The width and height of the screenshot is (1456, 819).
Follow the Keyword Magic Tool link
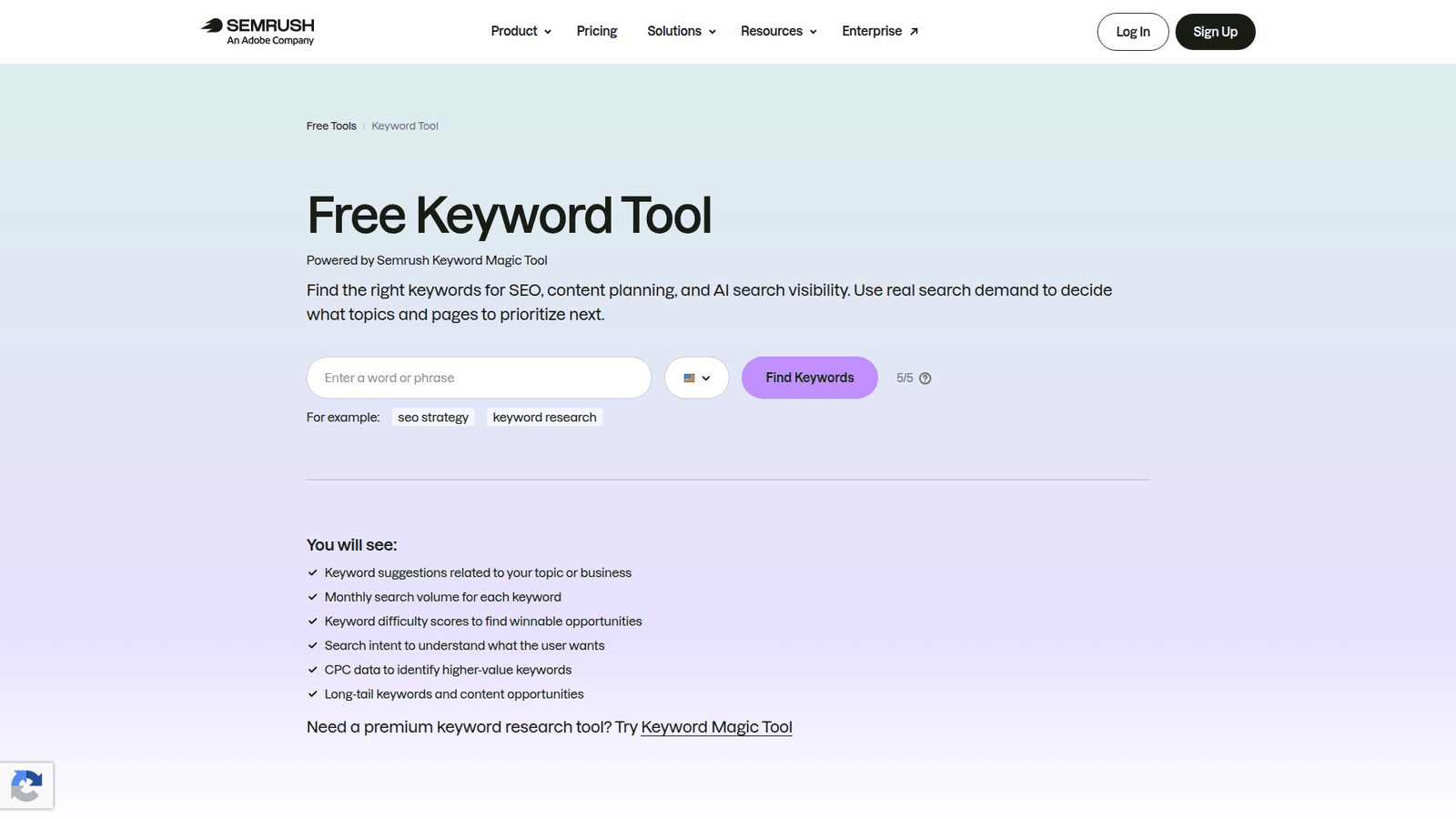[716, 727]
